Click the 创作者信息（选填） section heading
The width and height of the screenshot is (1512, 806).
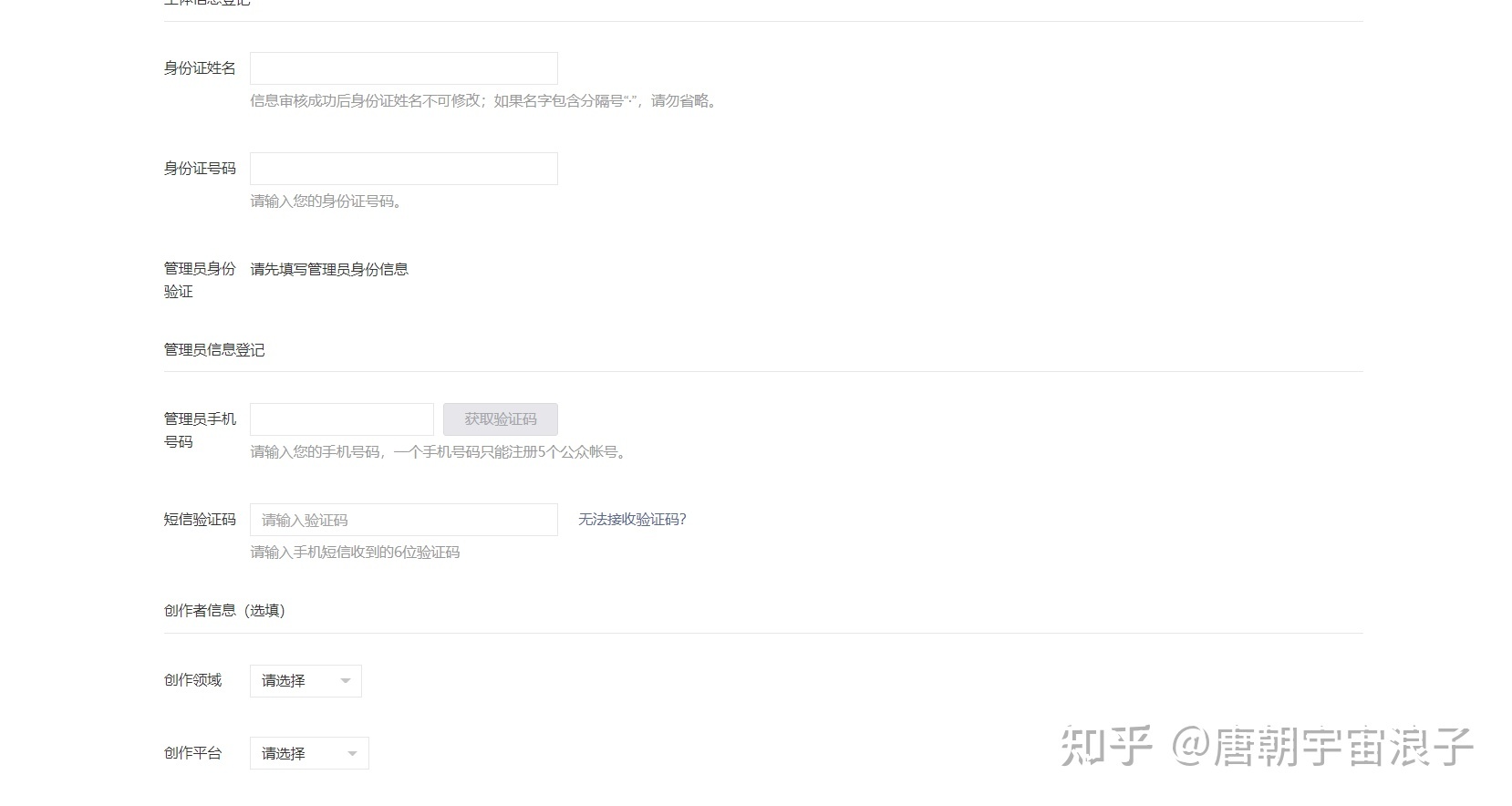[x=224, y=611]
